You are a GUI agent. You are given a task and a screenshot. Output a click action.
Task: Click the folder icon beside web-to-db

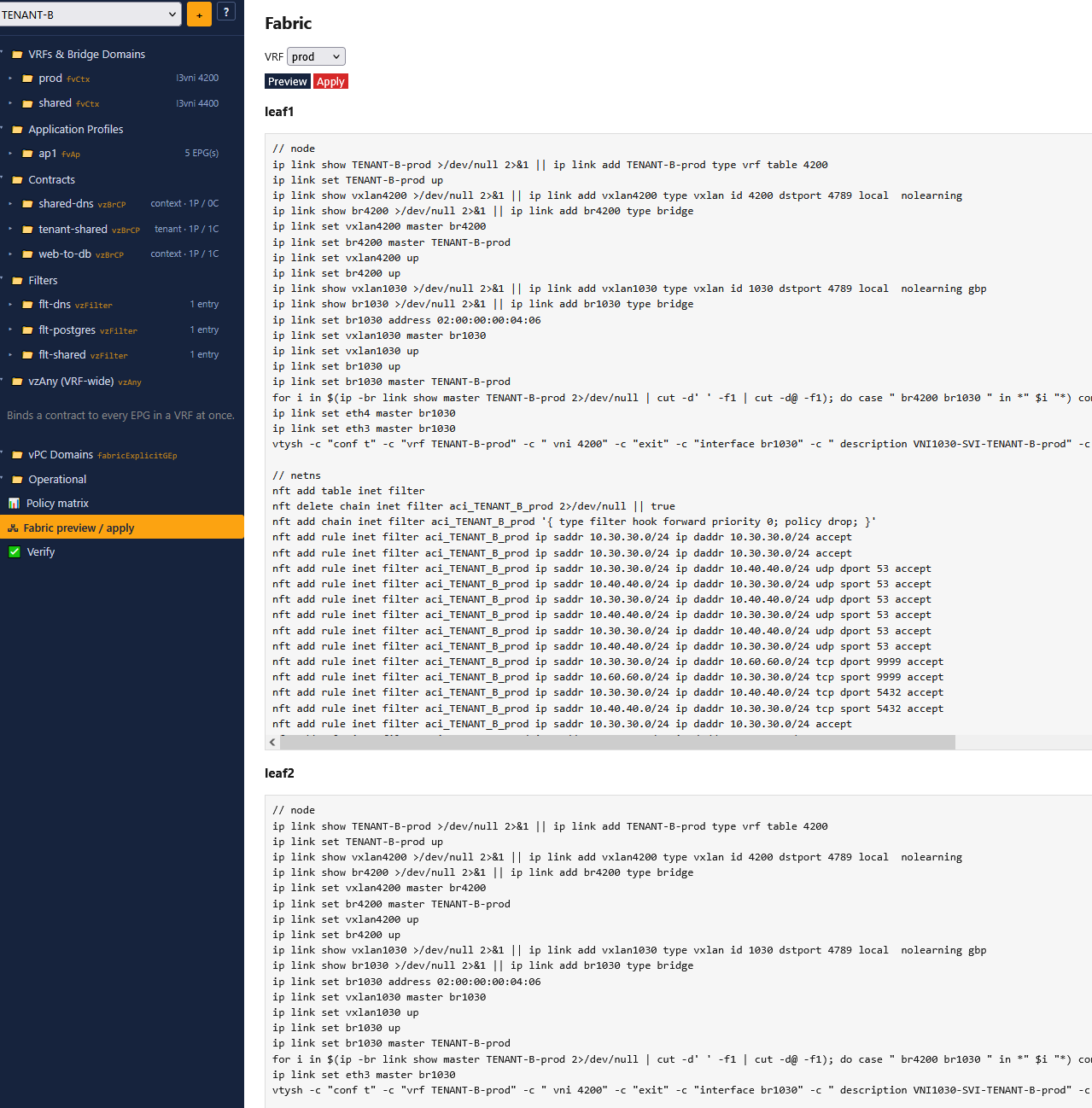click(x=27, y=254)
